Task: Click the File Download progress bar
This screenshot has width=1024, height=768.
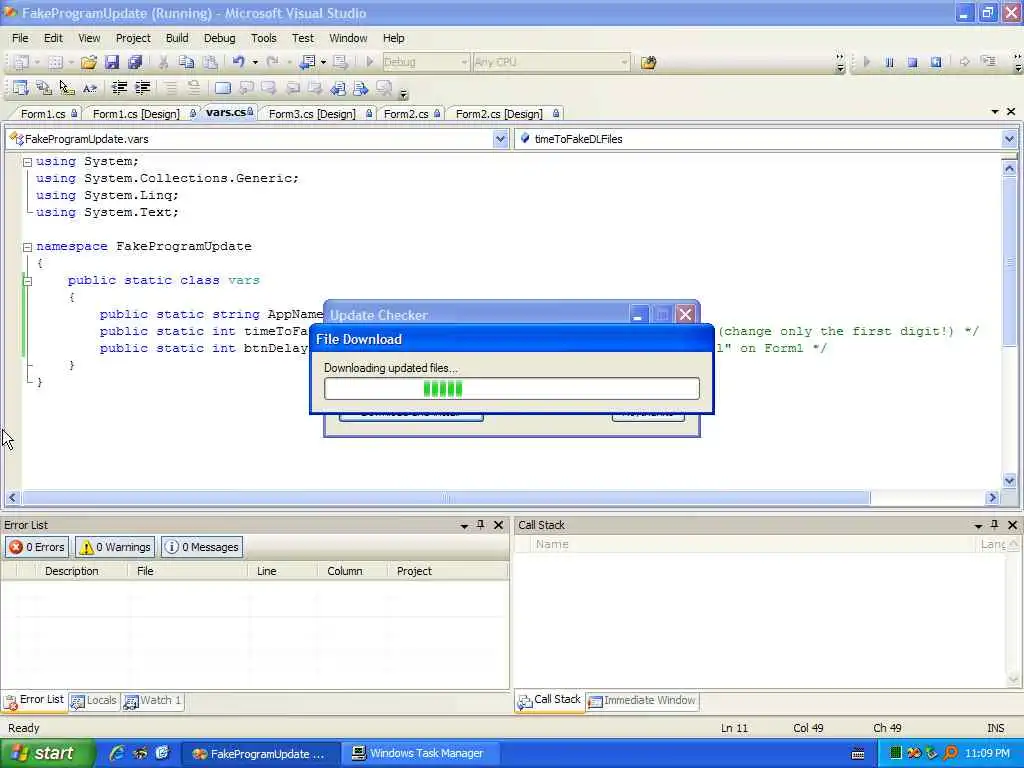Action: coord(511,389)
